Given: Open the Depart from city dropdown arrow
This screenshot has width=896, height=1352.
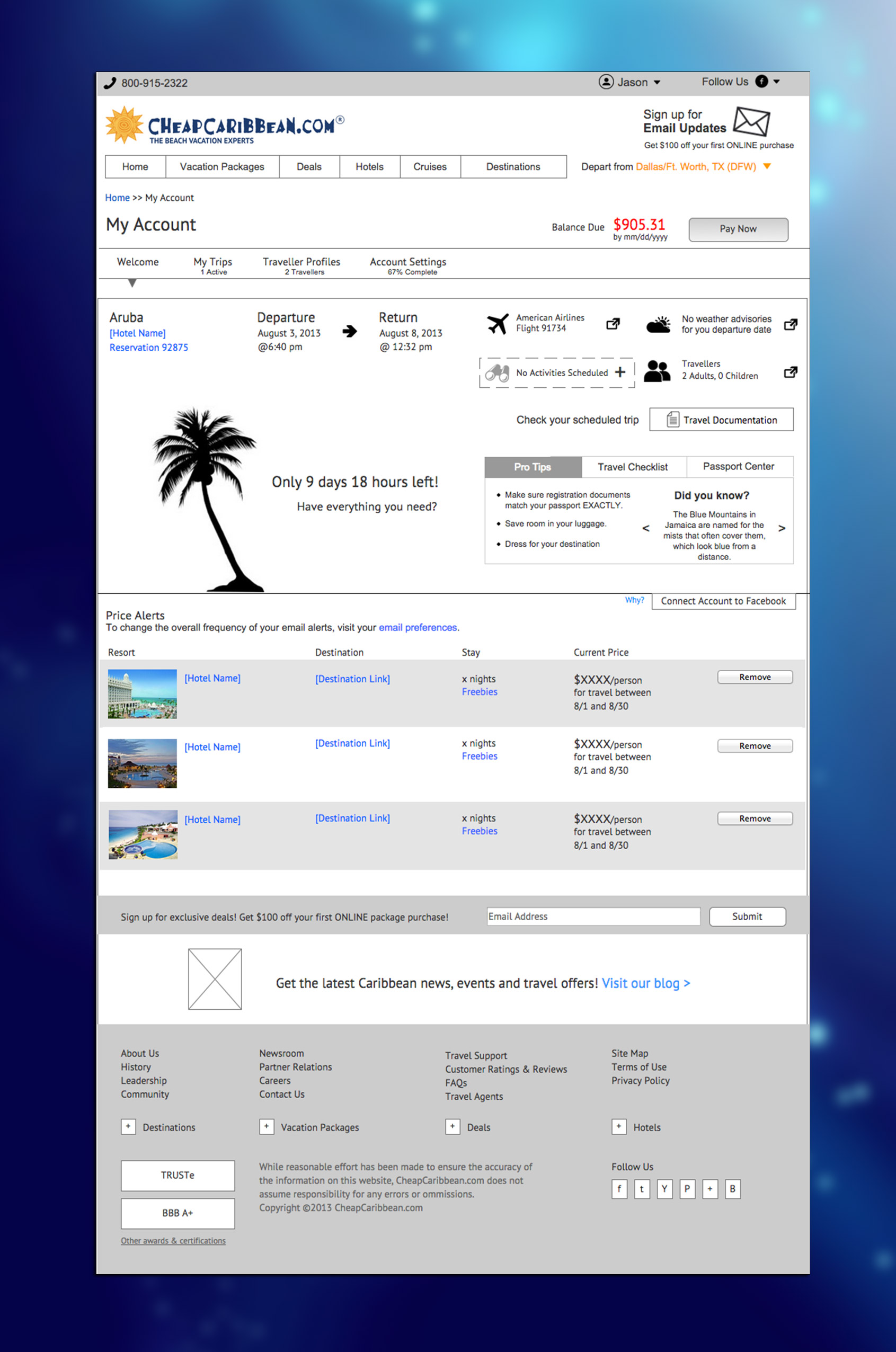Looking at the screenshot, I should tap(767, 166).
